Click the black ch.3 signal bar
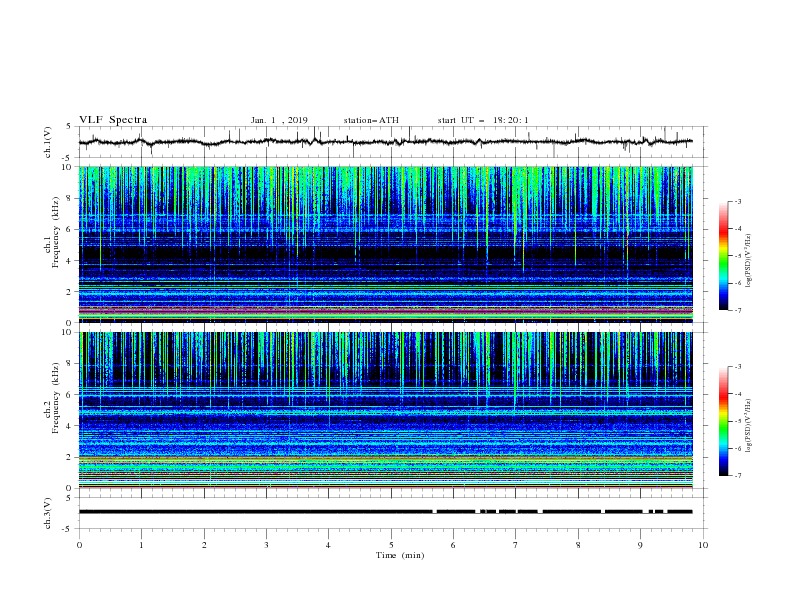The width and height of the screenshot is (792, 612). coord(386,512)
